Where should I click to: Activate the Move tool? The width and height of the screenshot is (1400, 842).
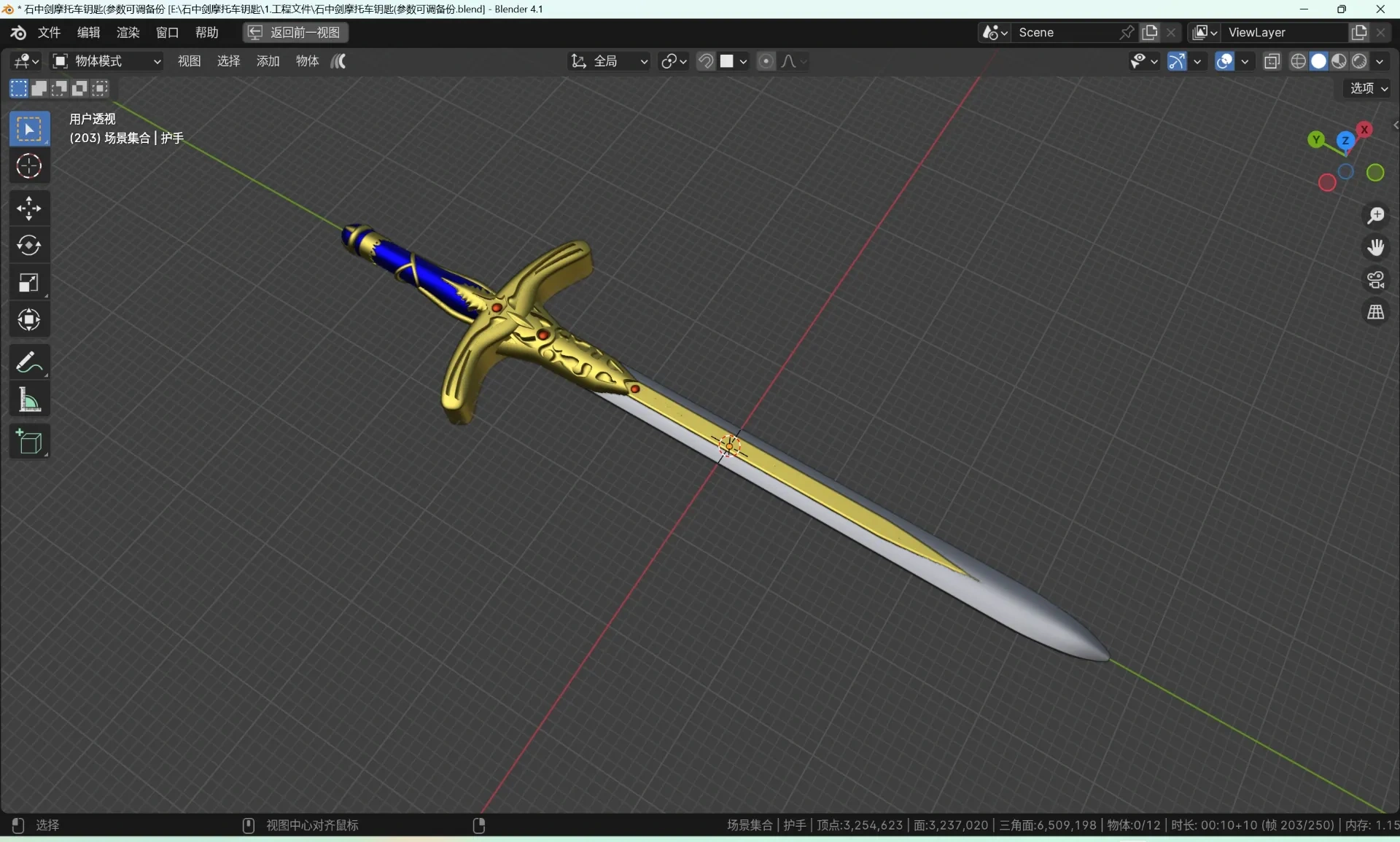[x=29, y=209]
